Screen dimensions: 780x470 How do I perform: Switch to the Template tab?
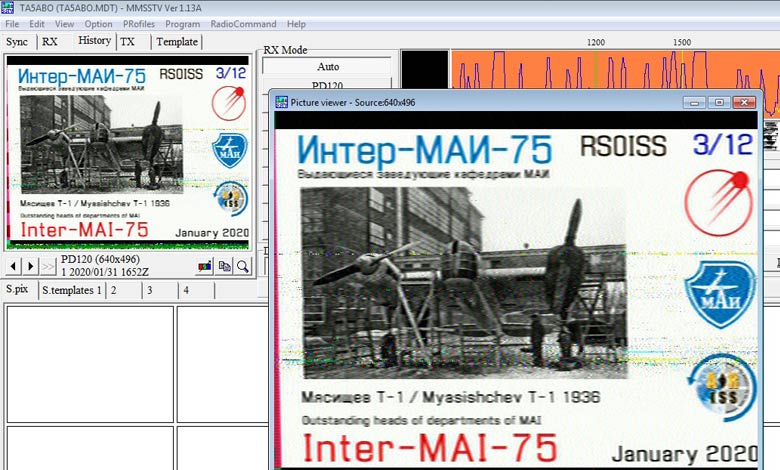[177, 42]
